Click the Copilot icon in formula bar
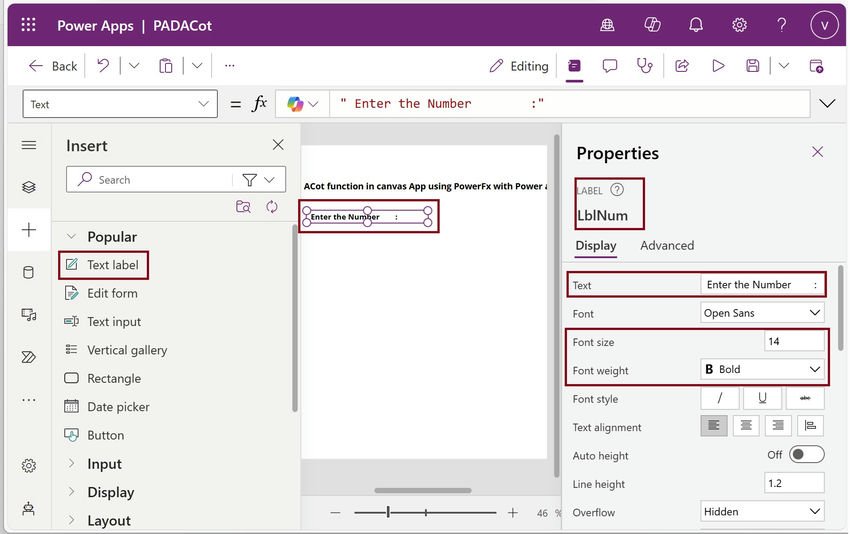This screenshot has width=850, height=534. coord(295,104)
